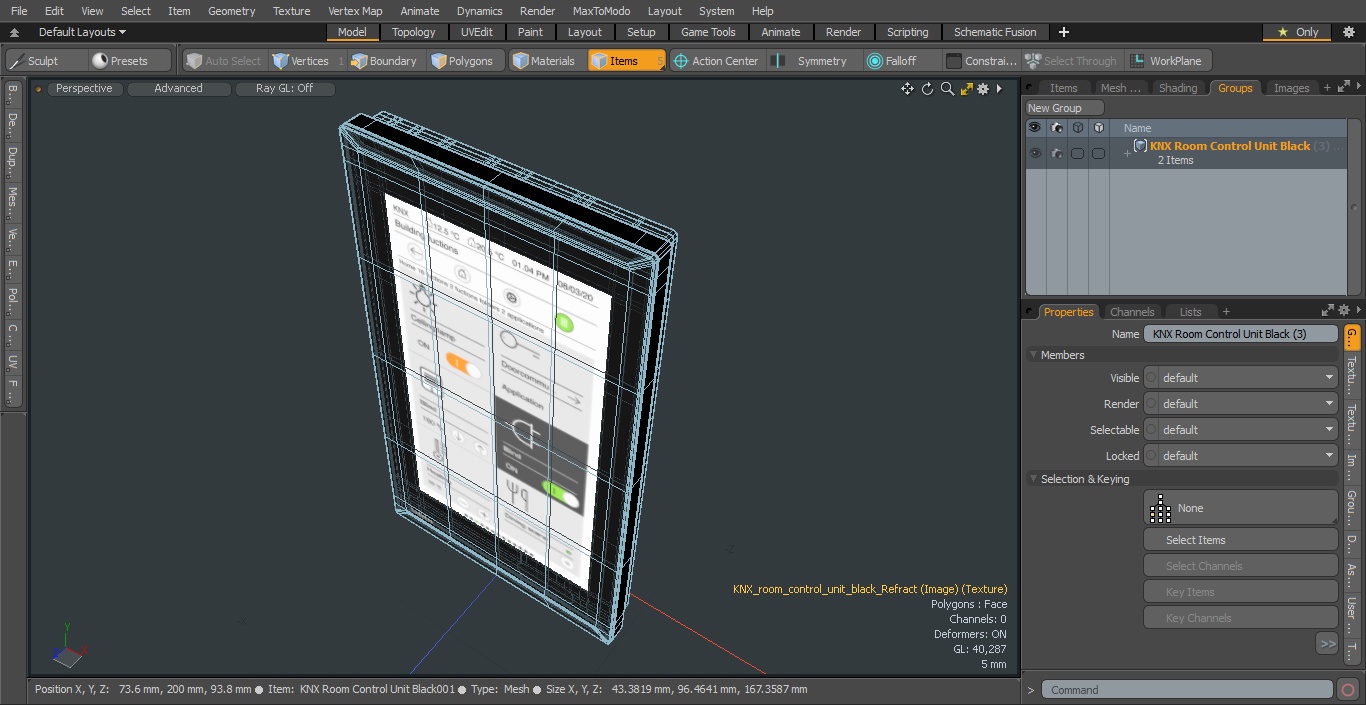Open the Selectable dropdown

click(1240, 430)
